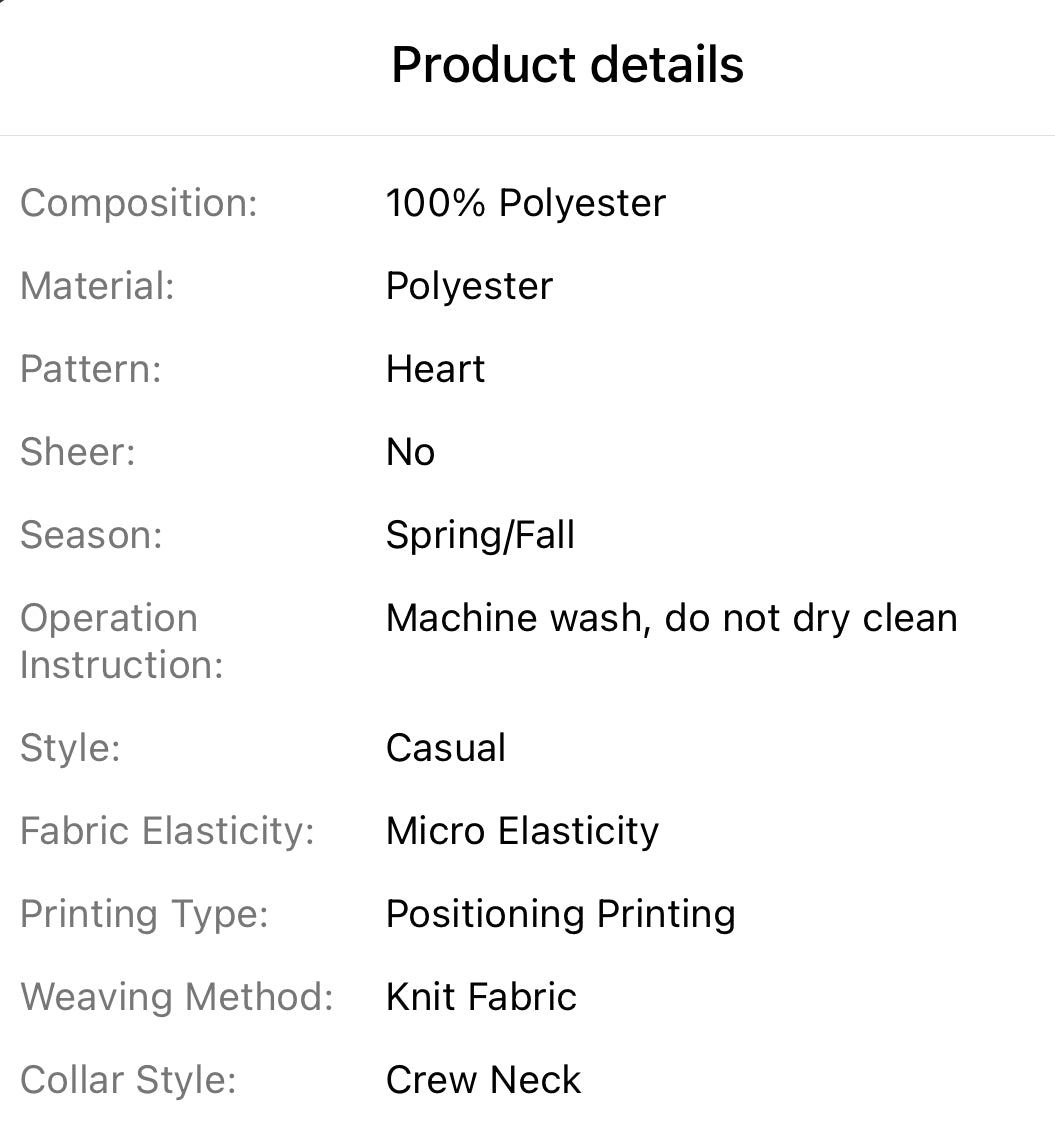Viewport: 1055px width, 1126px height.
Task: Click Machine wash, do not dry clean
Action: point(671,618)
